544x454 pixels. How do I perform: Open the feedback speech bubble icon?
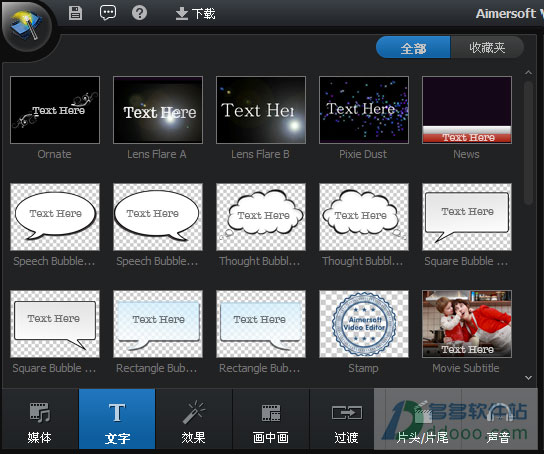click(x=108, y=13)
